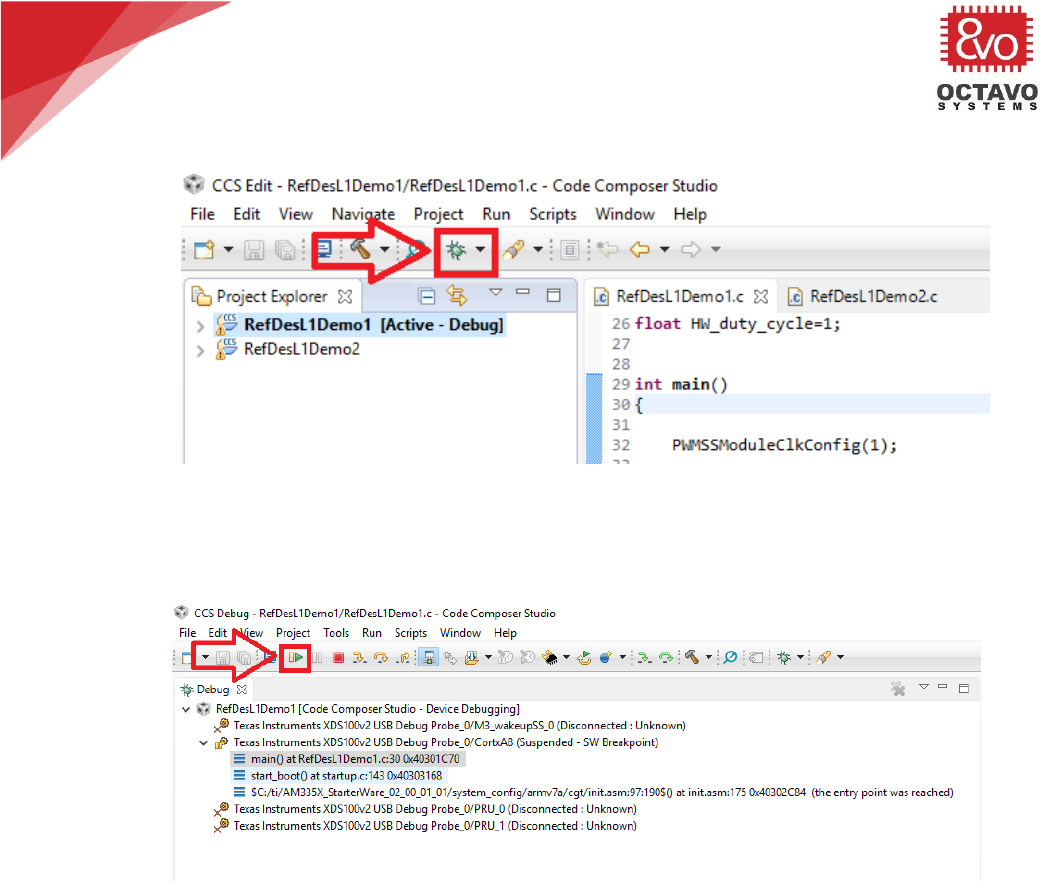The image size is (1046, 881).
Task: Click the folder with curly braces icon
Action: point(472,658)
